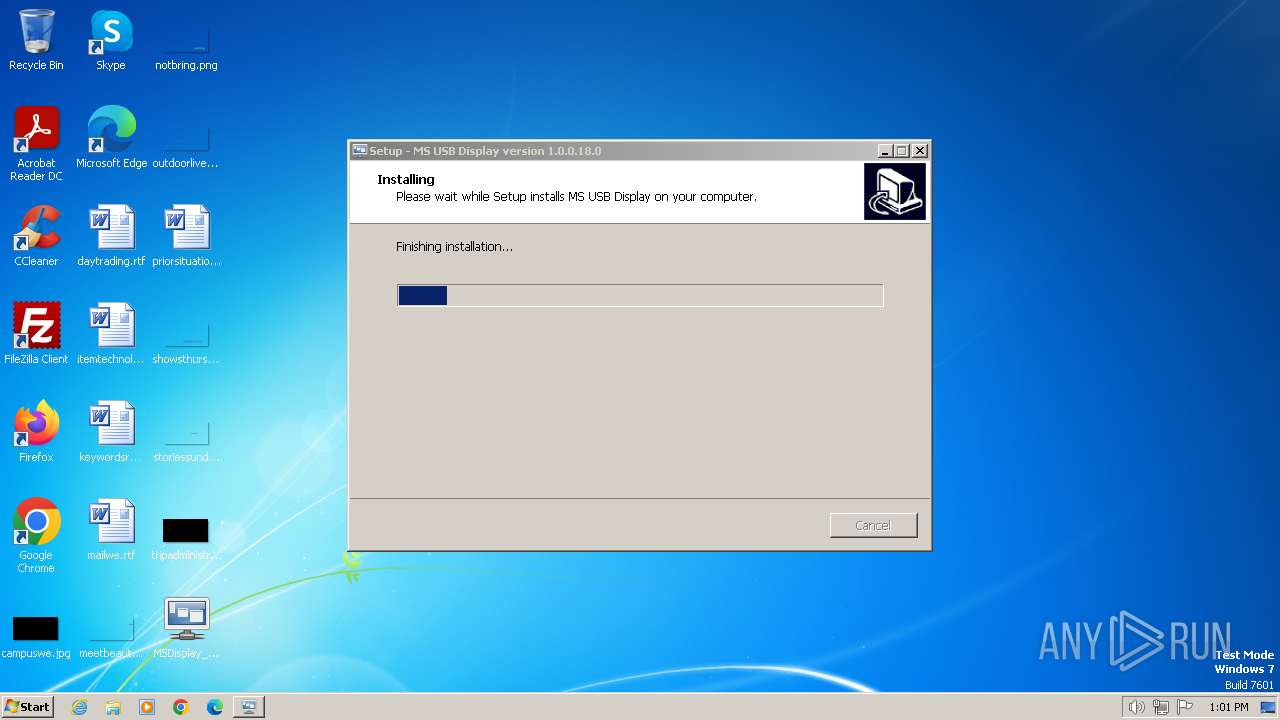
Task: Open CCleaner desktop shortcut
Action: 36,236
